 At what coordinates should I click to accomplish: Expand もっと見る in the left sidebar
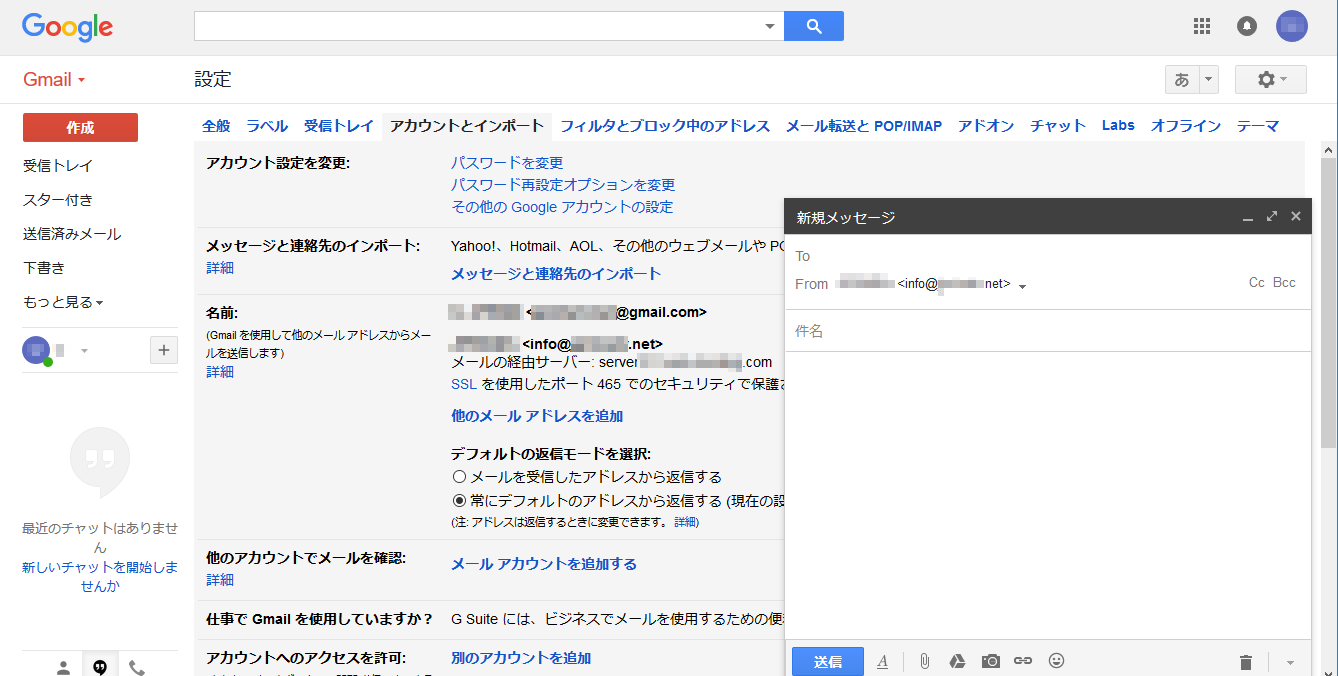[63, 302]
